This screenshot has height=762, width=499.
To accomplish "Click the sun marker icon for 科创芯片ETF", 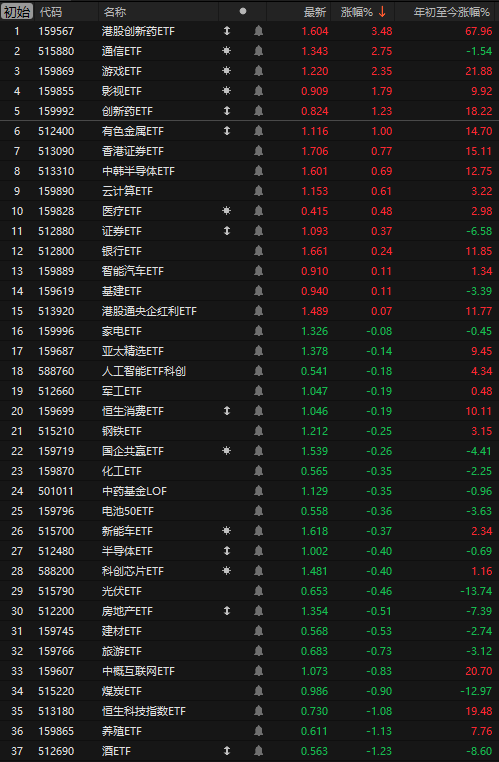I will point(226,571).
